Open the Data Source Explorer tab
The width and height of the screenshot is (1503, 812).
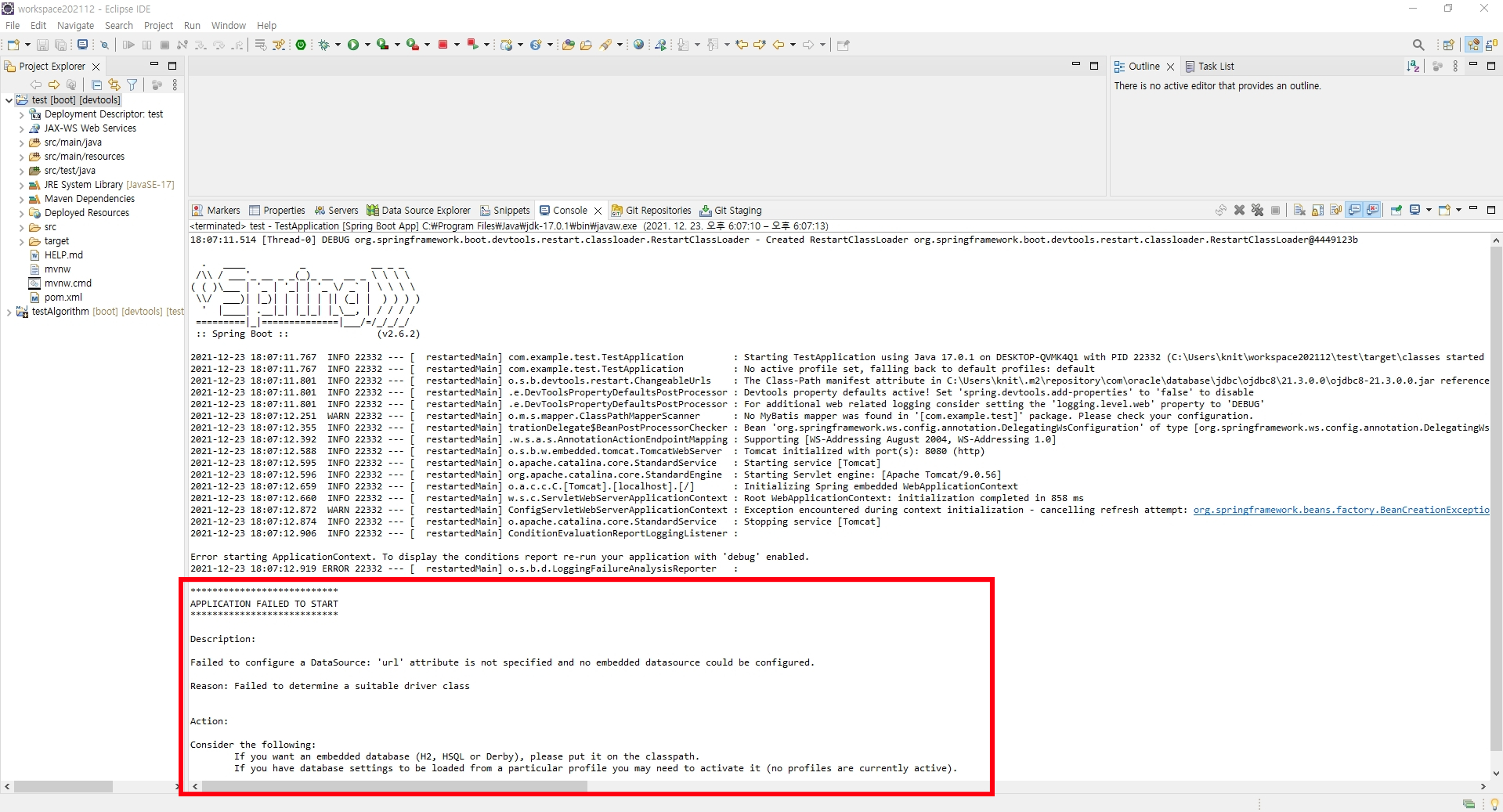point(419,210)
